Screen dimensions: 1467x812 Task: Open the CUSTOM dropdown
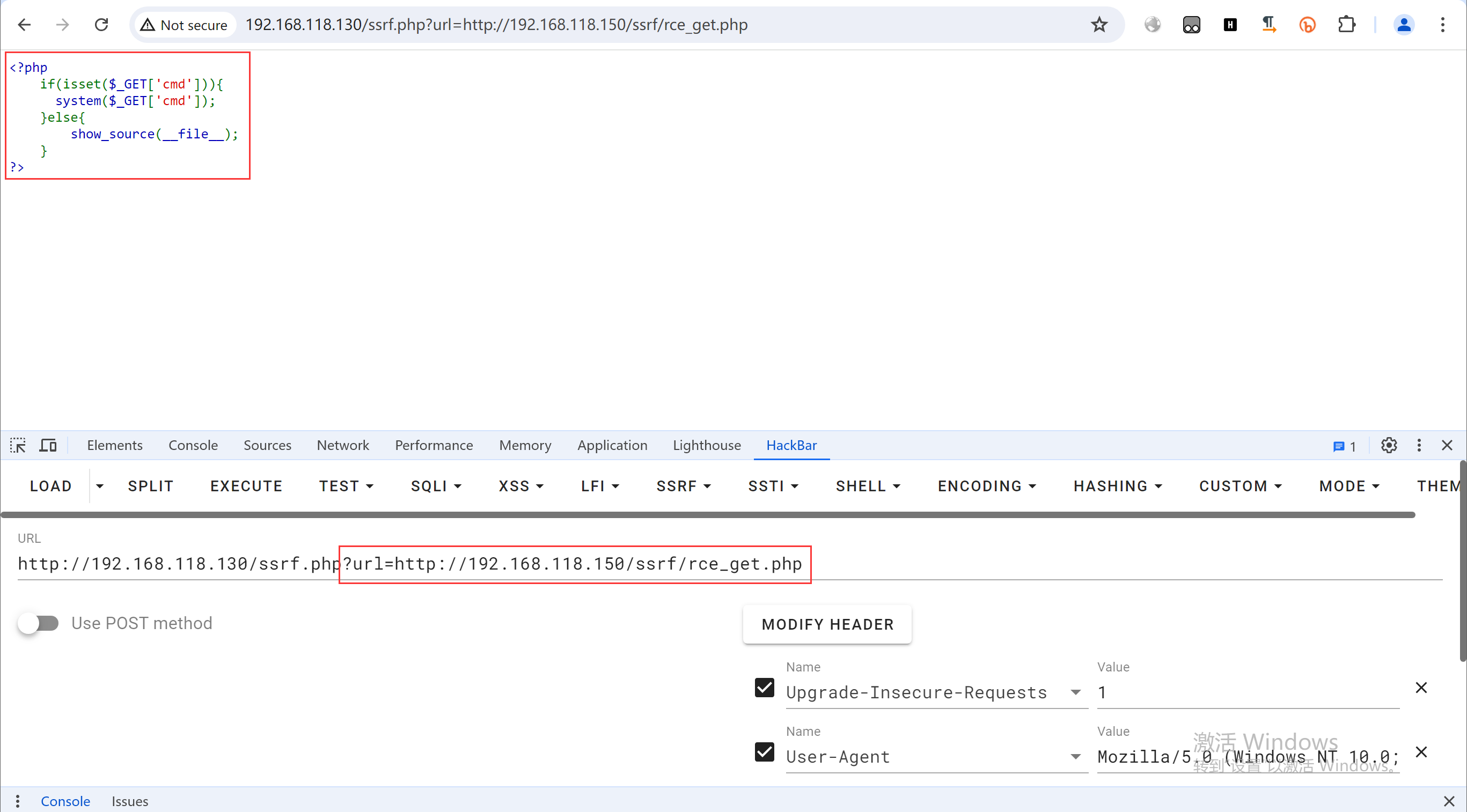[x=1240, y=486]
